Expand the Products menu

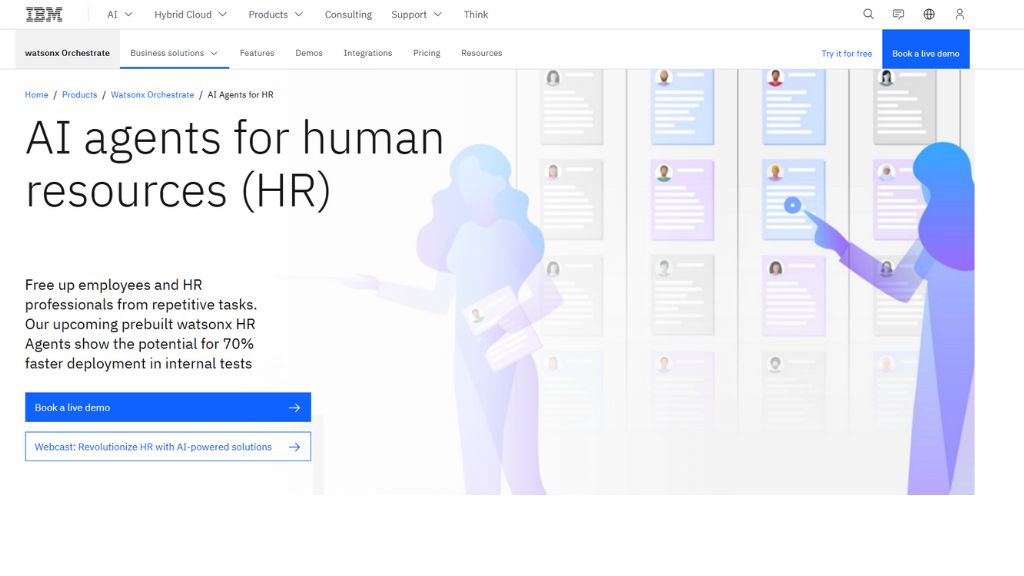coord(276,14)
